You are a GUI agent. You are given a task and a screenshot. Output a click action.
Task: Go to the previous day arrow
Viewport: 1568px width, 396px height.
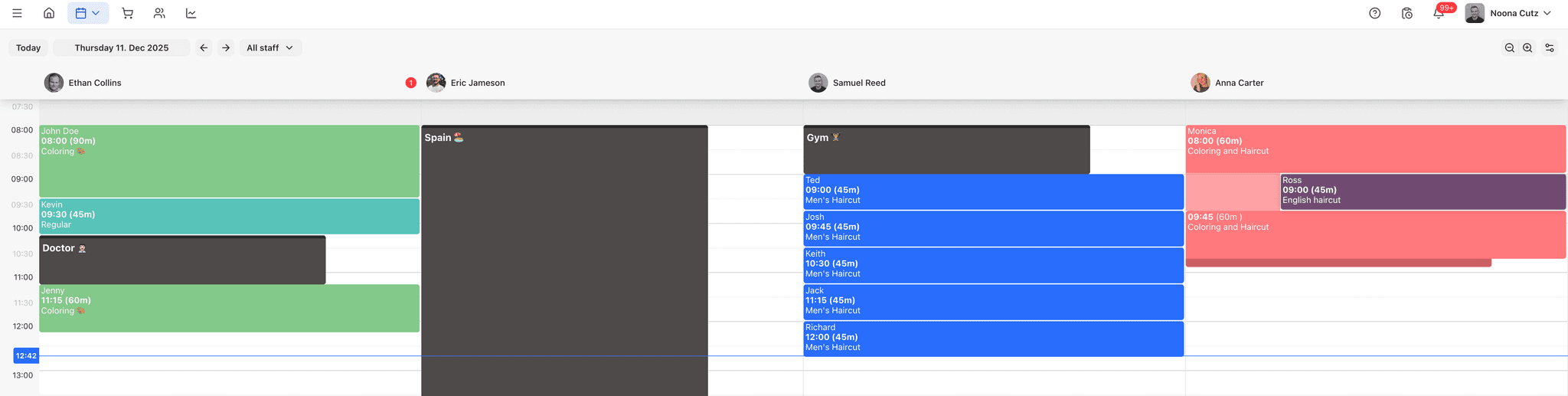point(204,47)
